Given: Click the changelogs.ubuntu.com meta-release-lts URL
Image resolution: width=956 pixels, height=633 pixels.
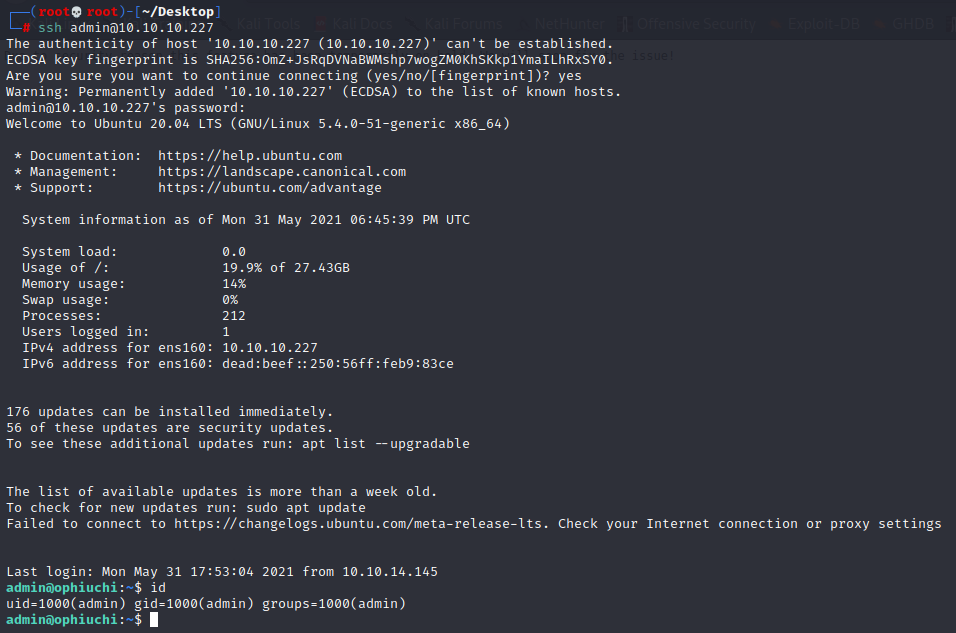Looking at the screenshot, I should pos(358,523).
